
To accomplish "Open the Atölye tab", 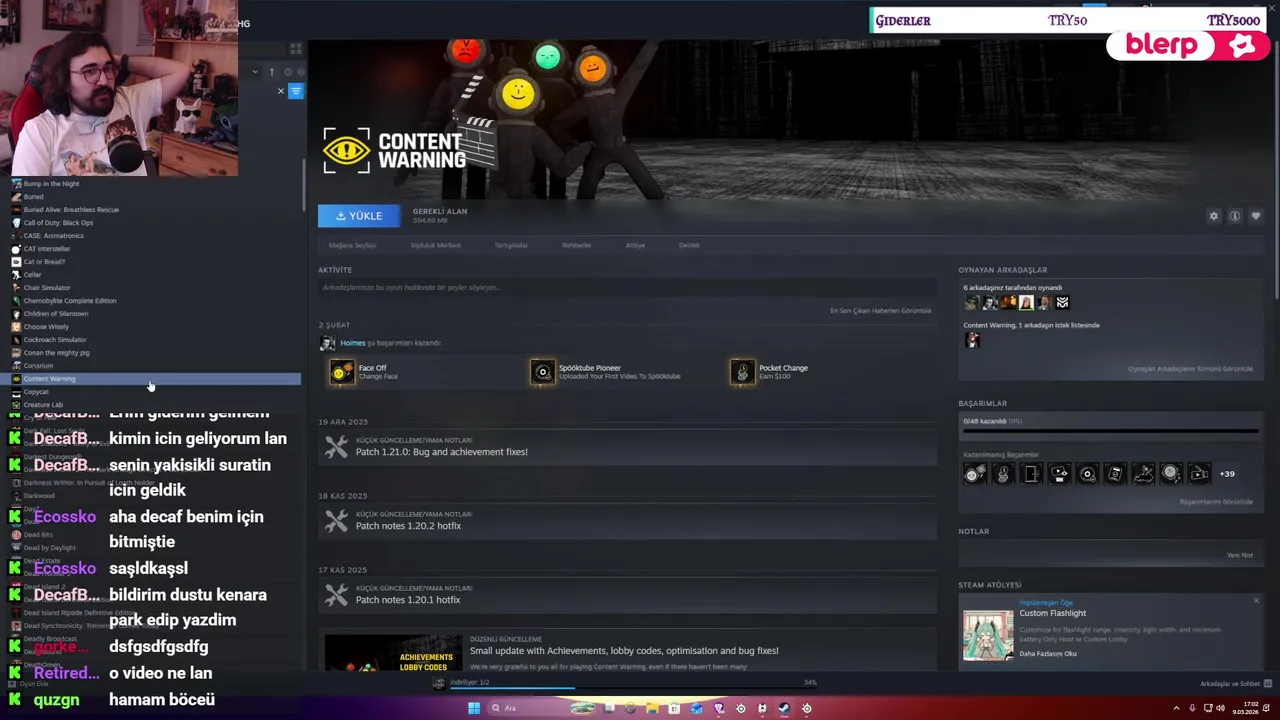I will (635, 245).
